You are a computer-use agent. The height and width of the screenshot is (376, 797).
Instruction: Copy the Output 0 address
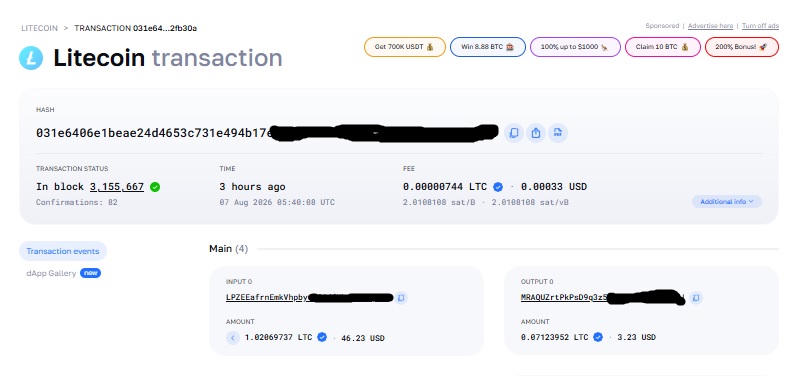click(x=696, y=297)
